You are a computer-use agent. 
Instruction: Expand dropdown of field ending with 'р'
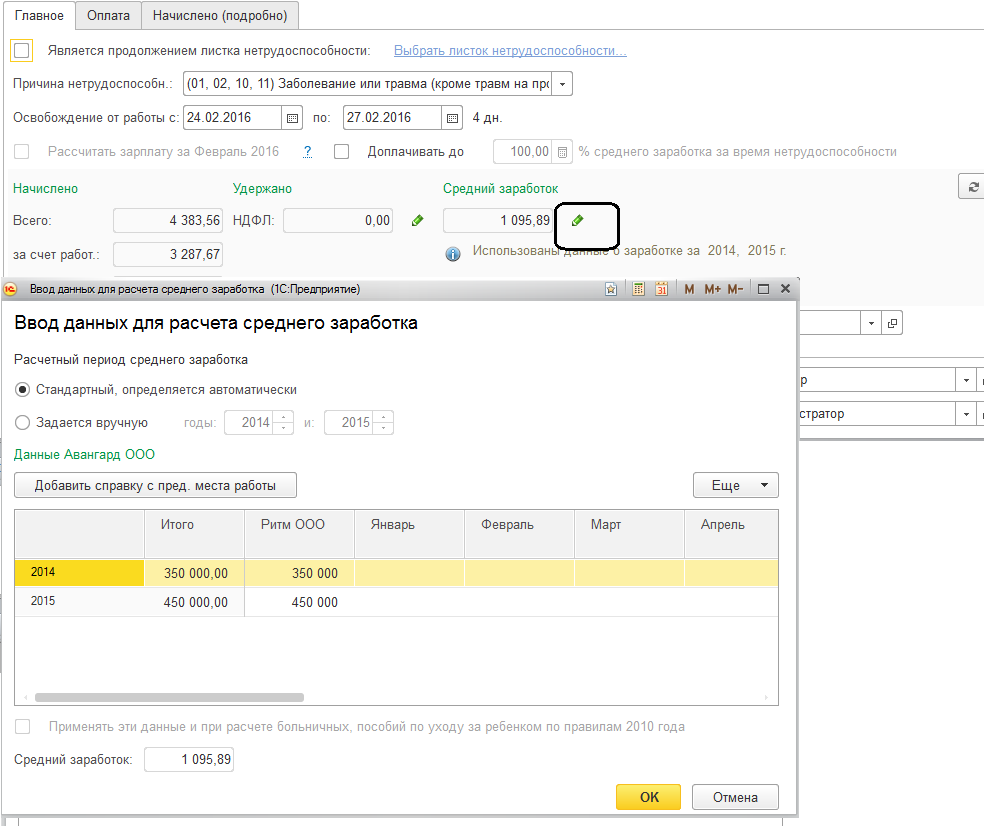(966, 380)
